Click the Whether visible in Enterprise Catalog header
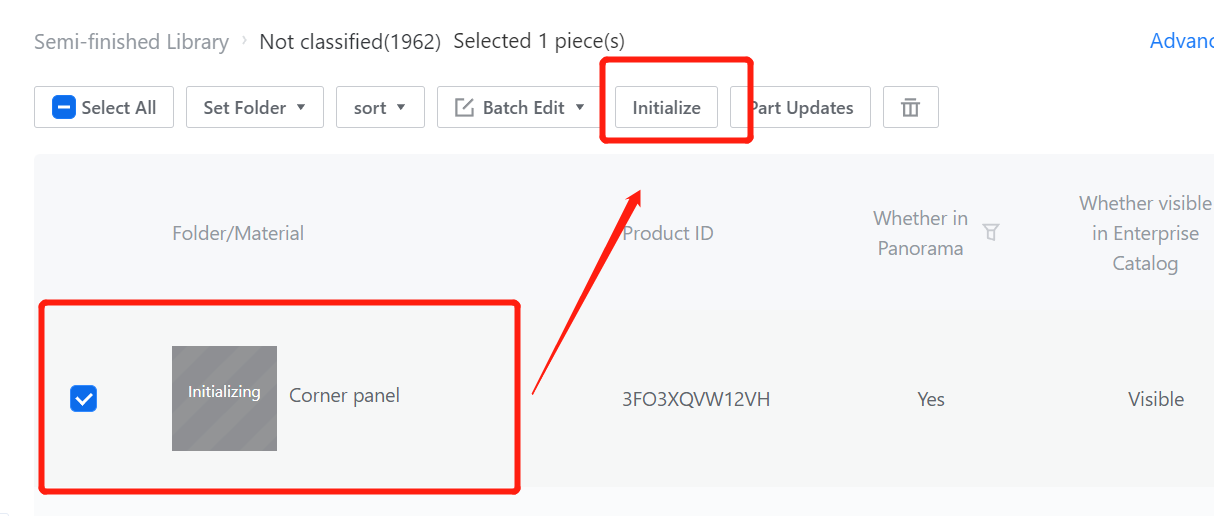The width and height of the screenshot is (1214, 516). point(1145,233)
